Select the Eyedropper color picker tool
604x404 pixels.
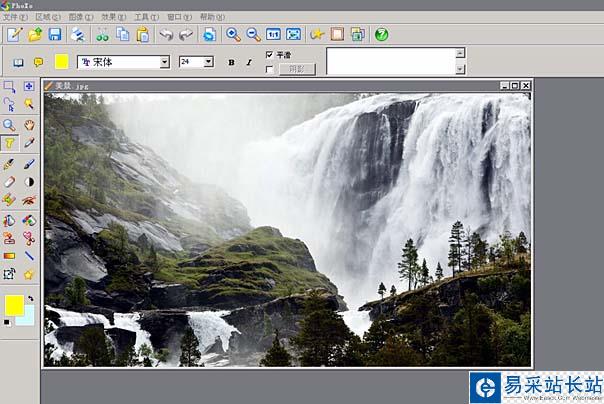tap(29, 143)
